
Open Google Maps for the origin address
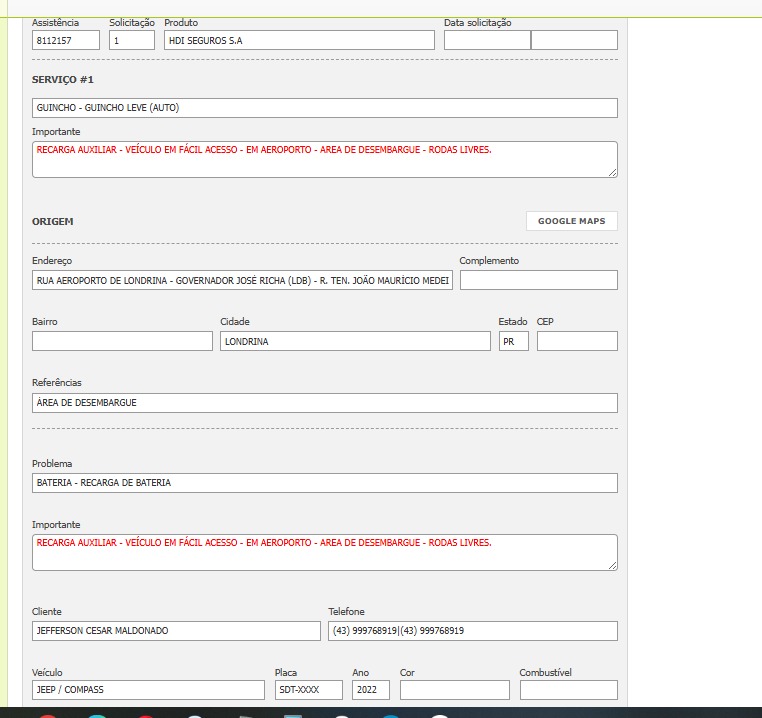pyautogui.click(x=572, y=221)
